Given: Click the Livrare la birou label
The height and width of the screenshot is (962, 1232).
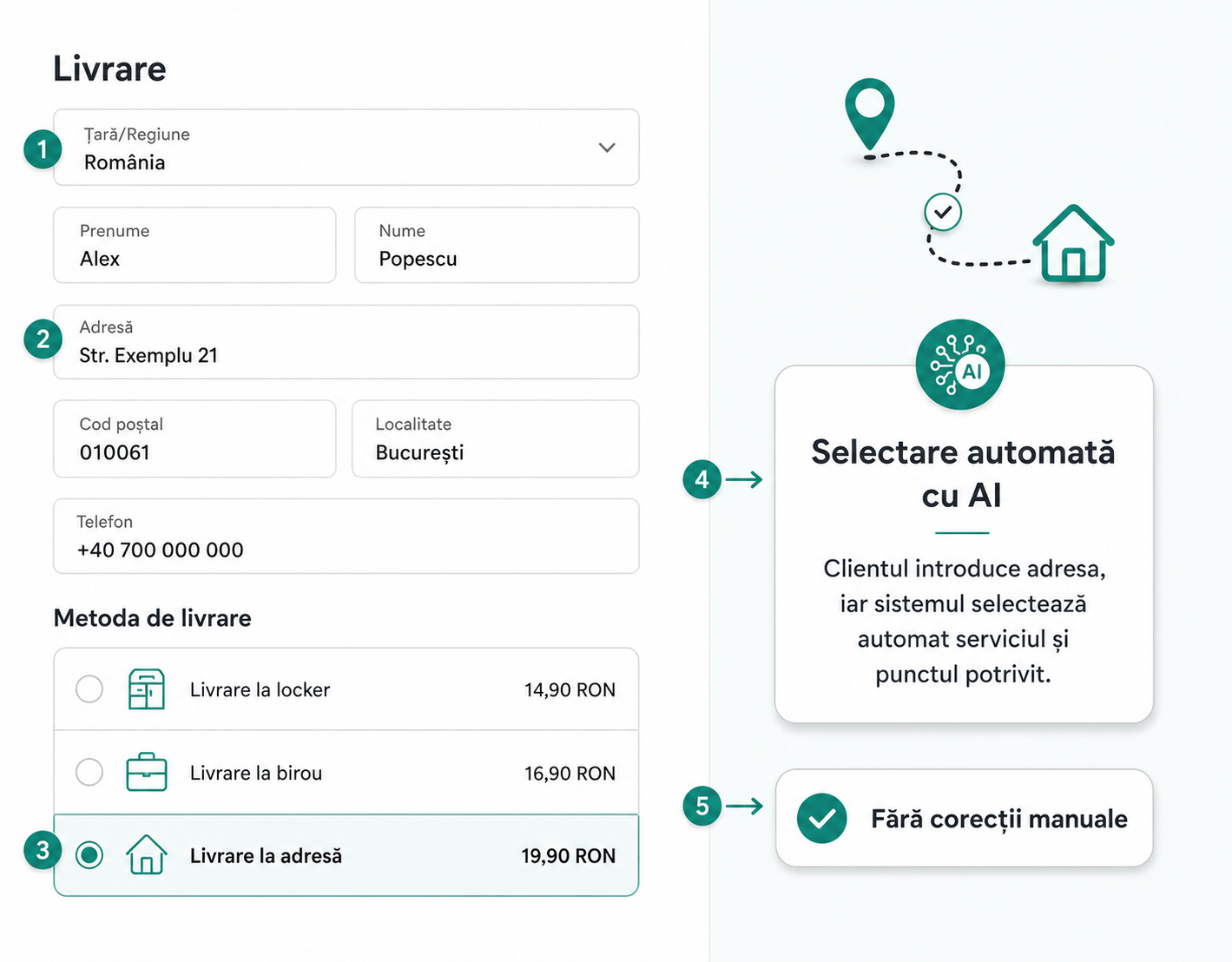Looking at the screenshot, I should click(x=256, y=774).
